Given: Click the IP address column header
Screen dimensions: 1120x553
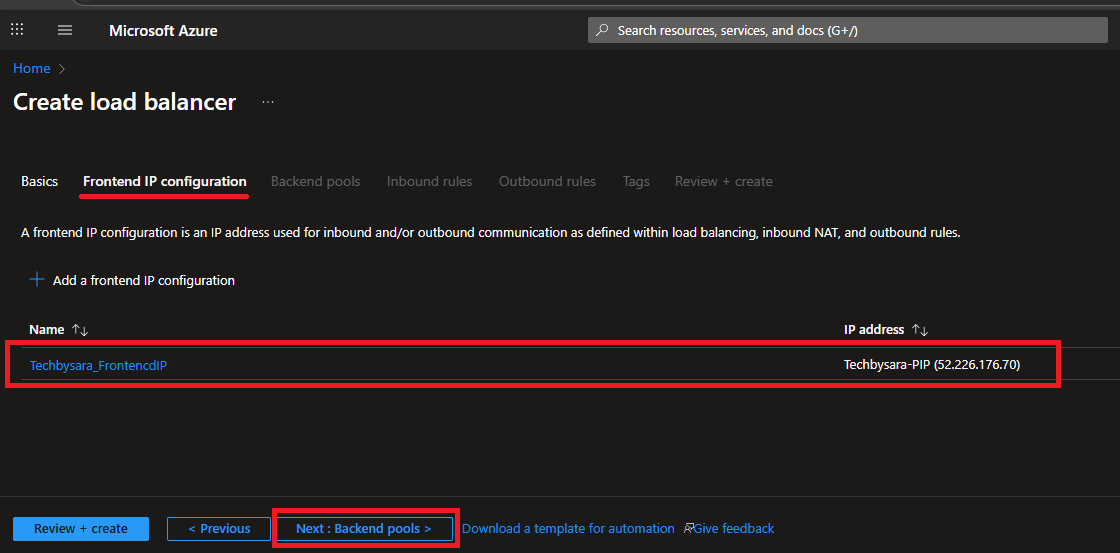Looking at the screenshot, I should (x=874, y=329).
